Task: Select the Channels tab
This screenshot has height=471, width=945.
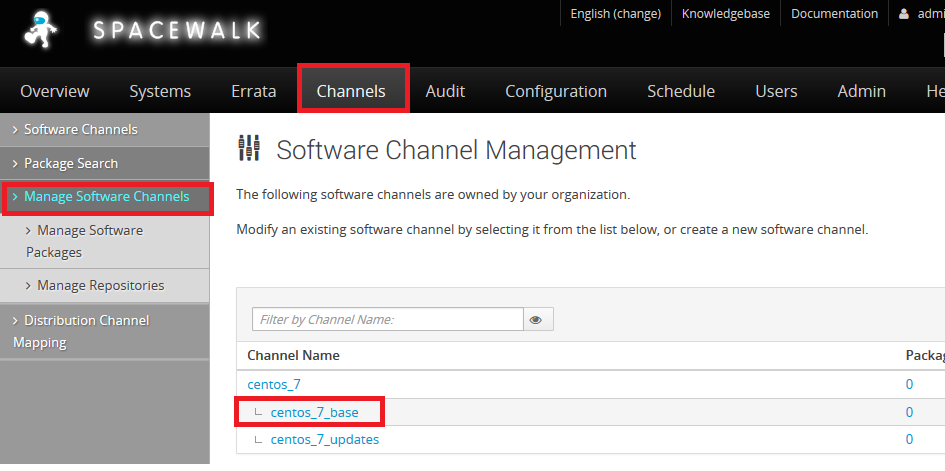Action: click(351, 91)
